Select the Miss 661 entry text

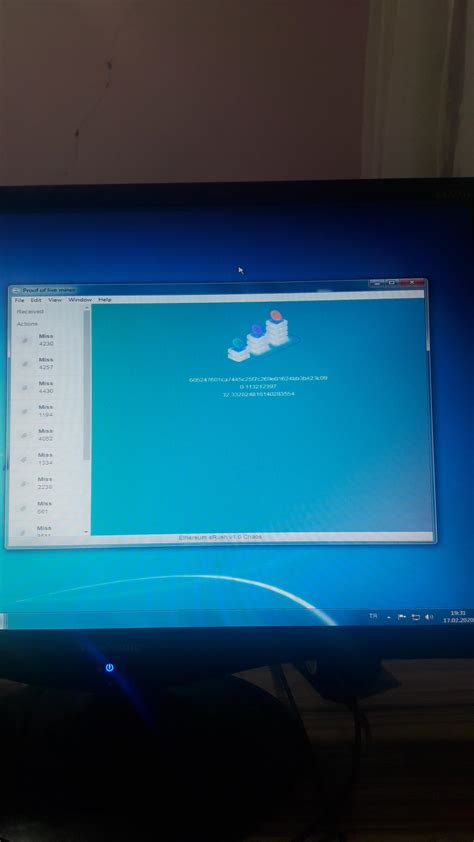point(44,507)
